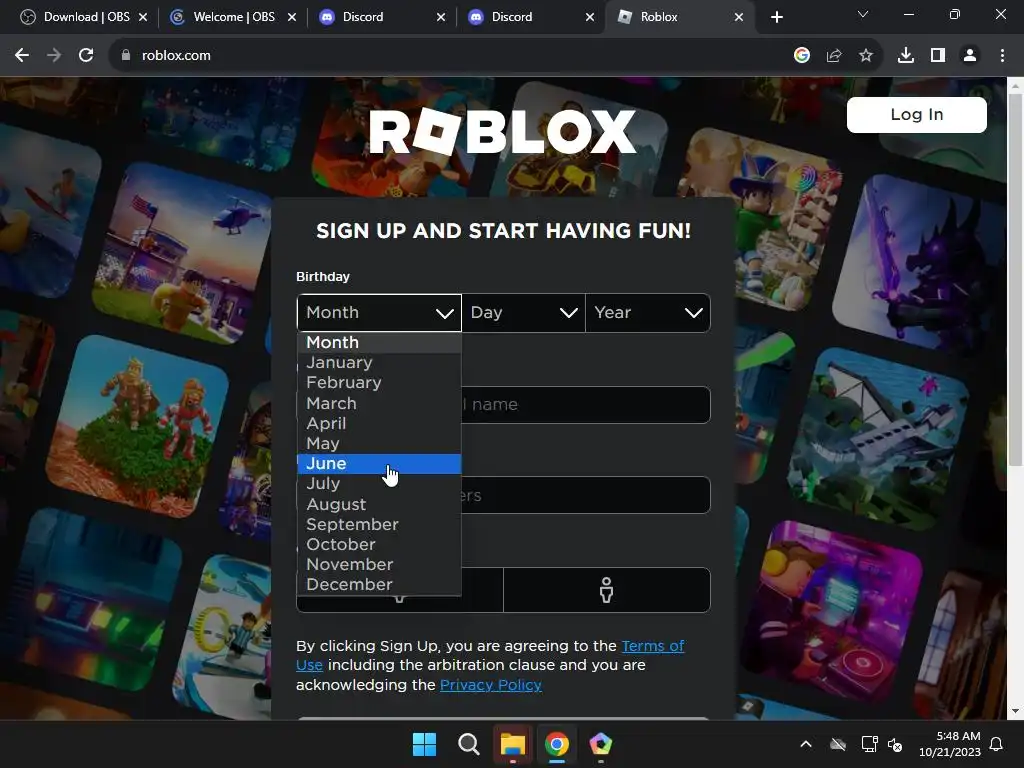Close the Welcome | OBS tab
The width and height of the screenshot is (1024, 768).
coord(292,17)
